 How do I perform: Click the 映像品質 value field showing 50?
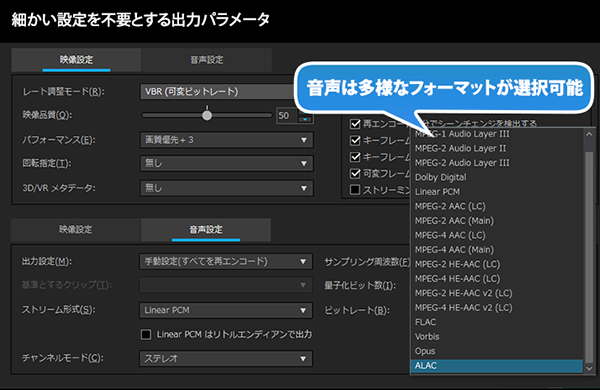(x=286, y=116)
